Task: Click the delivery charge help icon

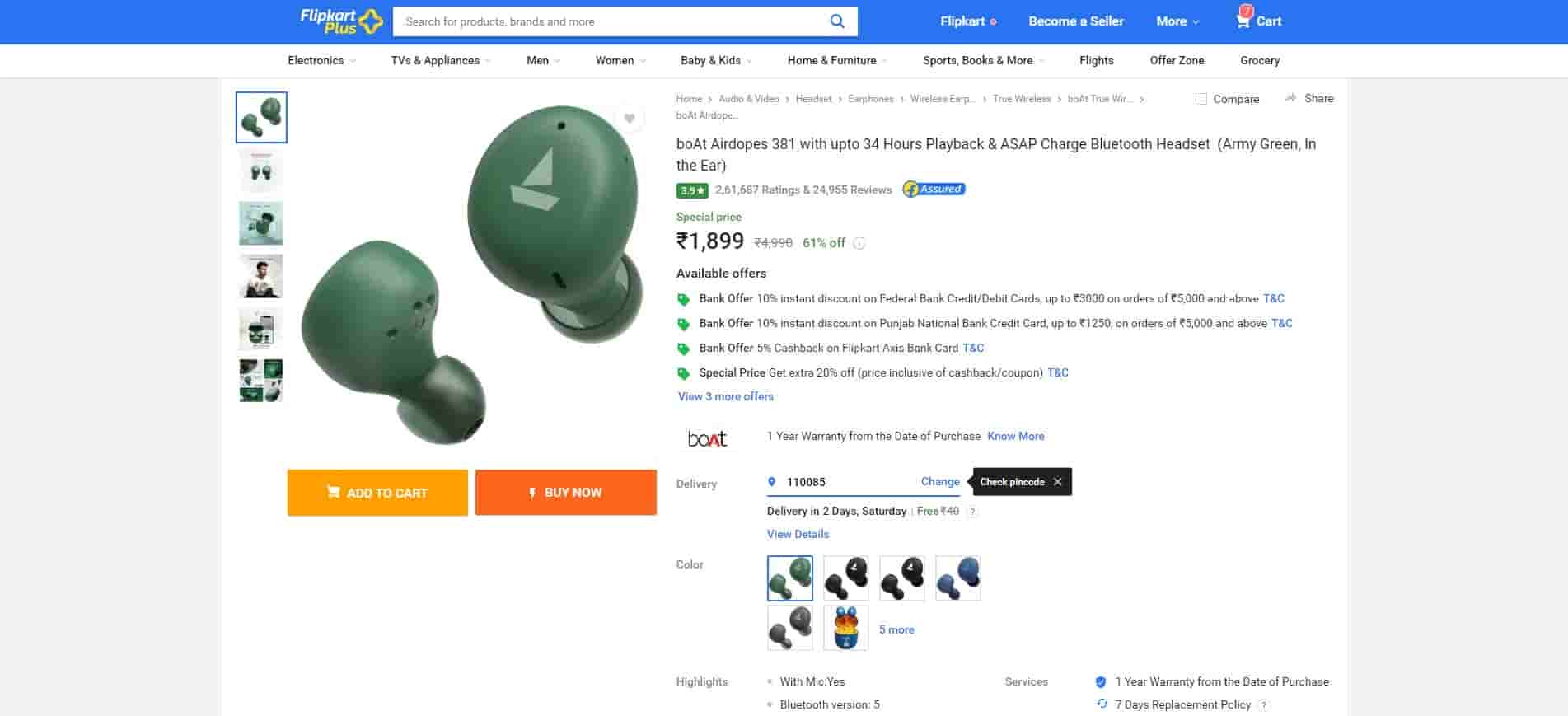Action: pos(972,512)
